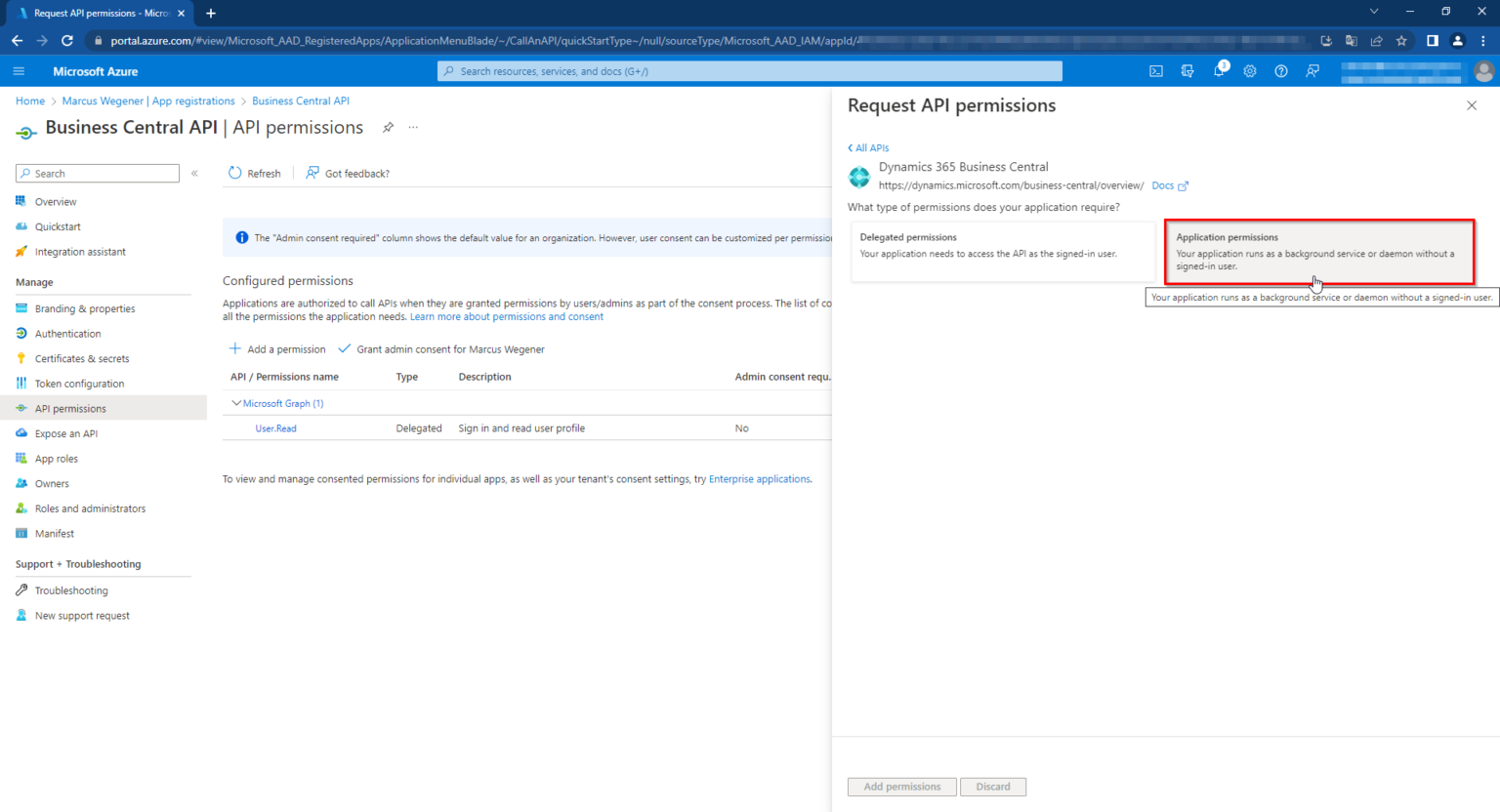The height and width of the screenshot is (812, 1500).
Task: View Azure notifications with the bell icon
Action: click(1219, 70)
